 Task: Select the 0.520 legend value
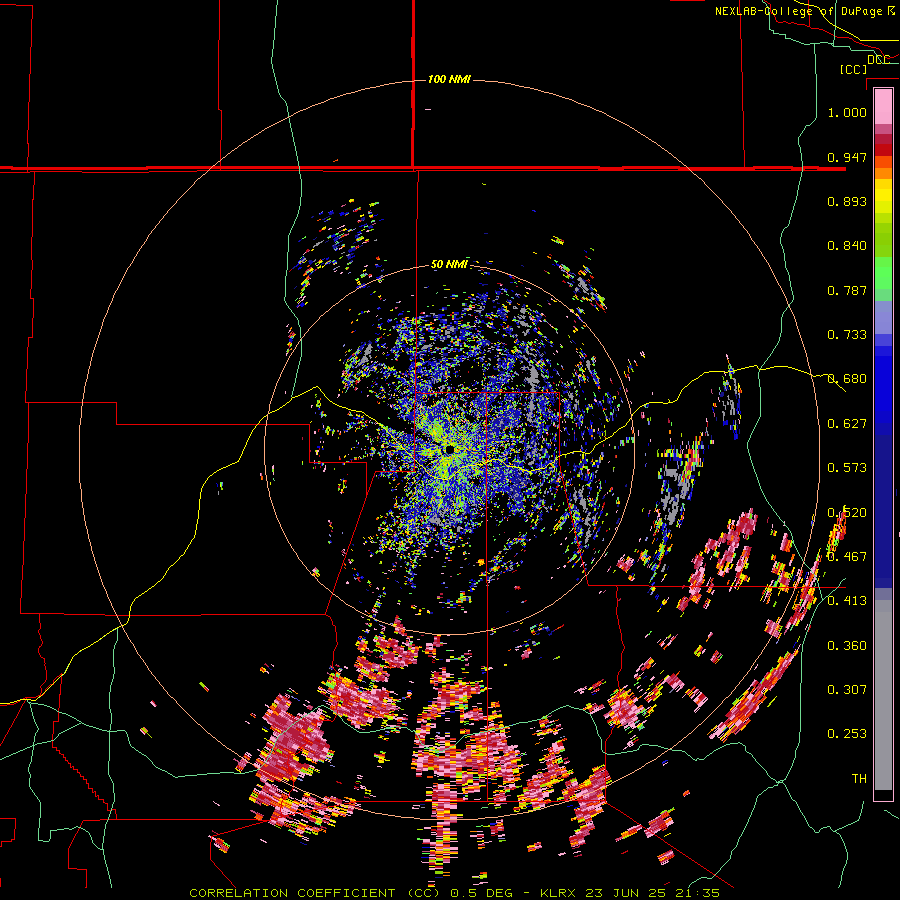(x=847, y=513)
